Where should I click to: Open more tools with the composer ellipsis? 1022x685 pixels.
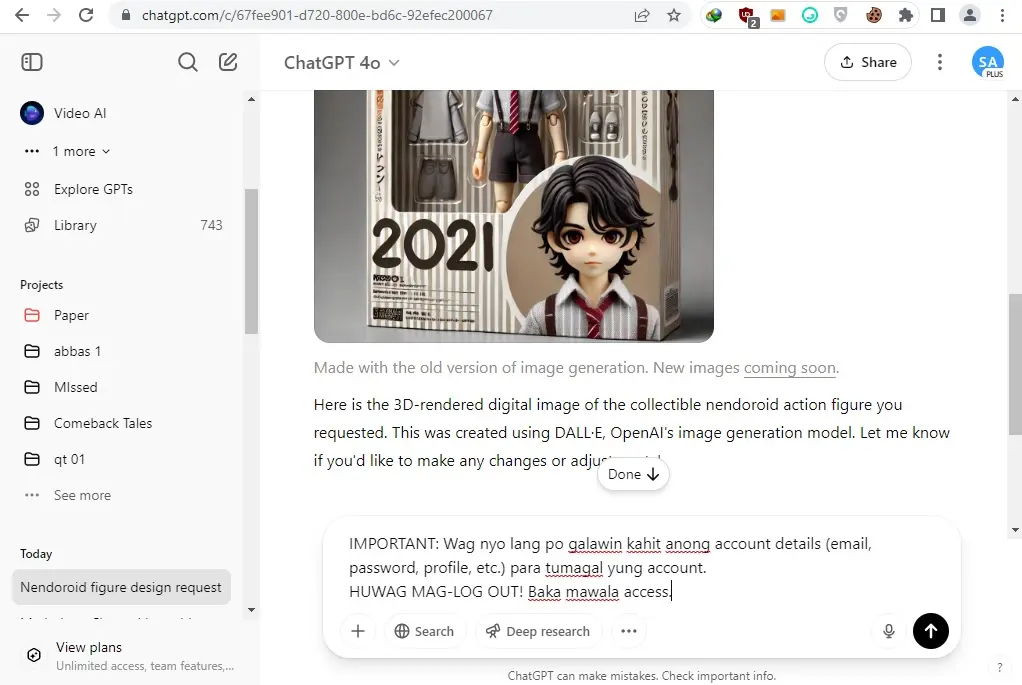tap(628, 631)
